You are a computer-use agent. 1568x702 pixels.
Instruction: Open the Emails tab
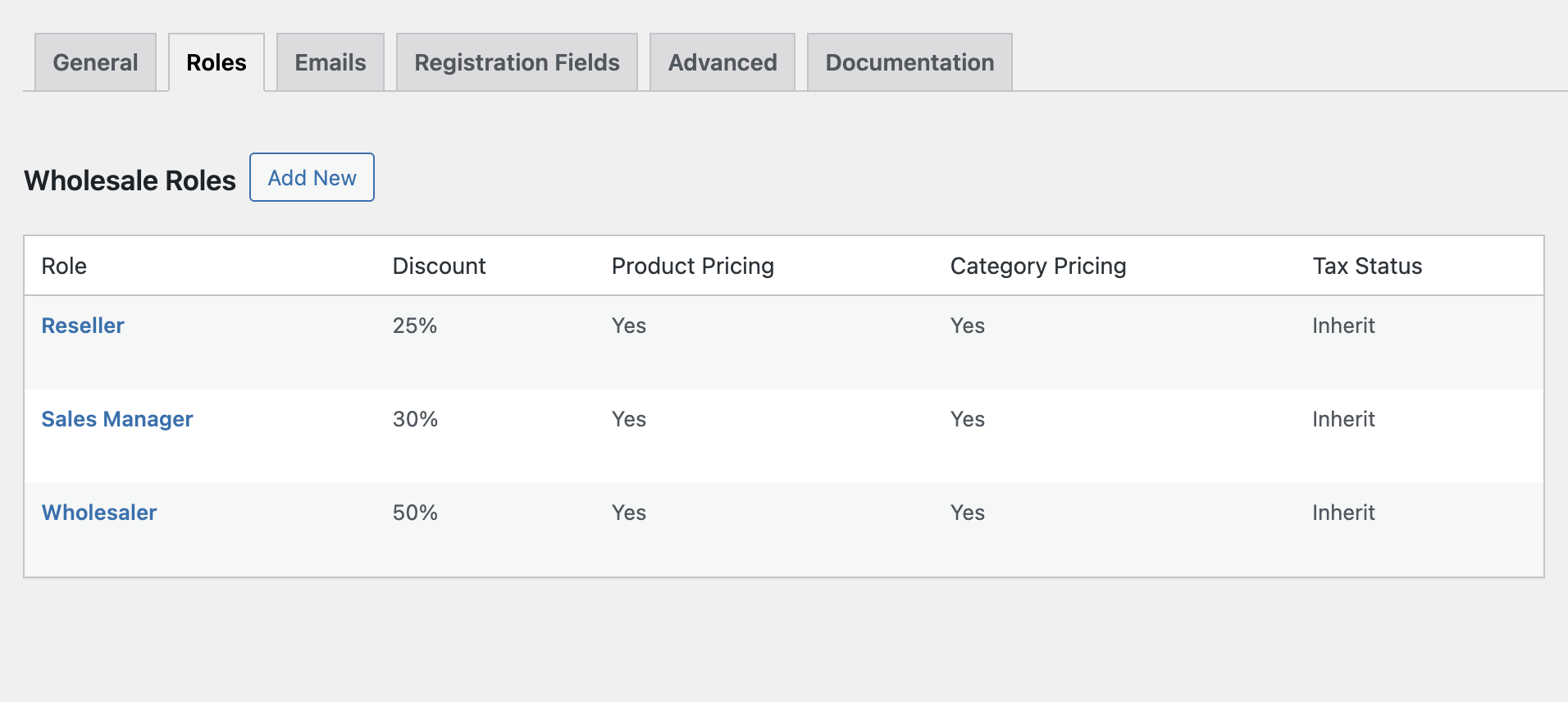330,62
